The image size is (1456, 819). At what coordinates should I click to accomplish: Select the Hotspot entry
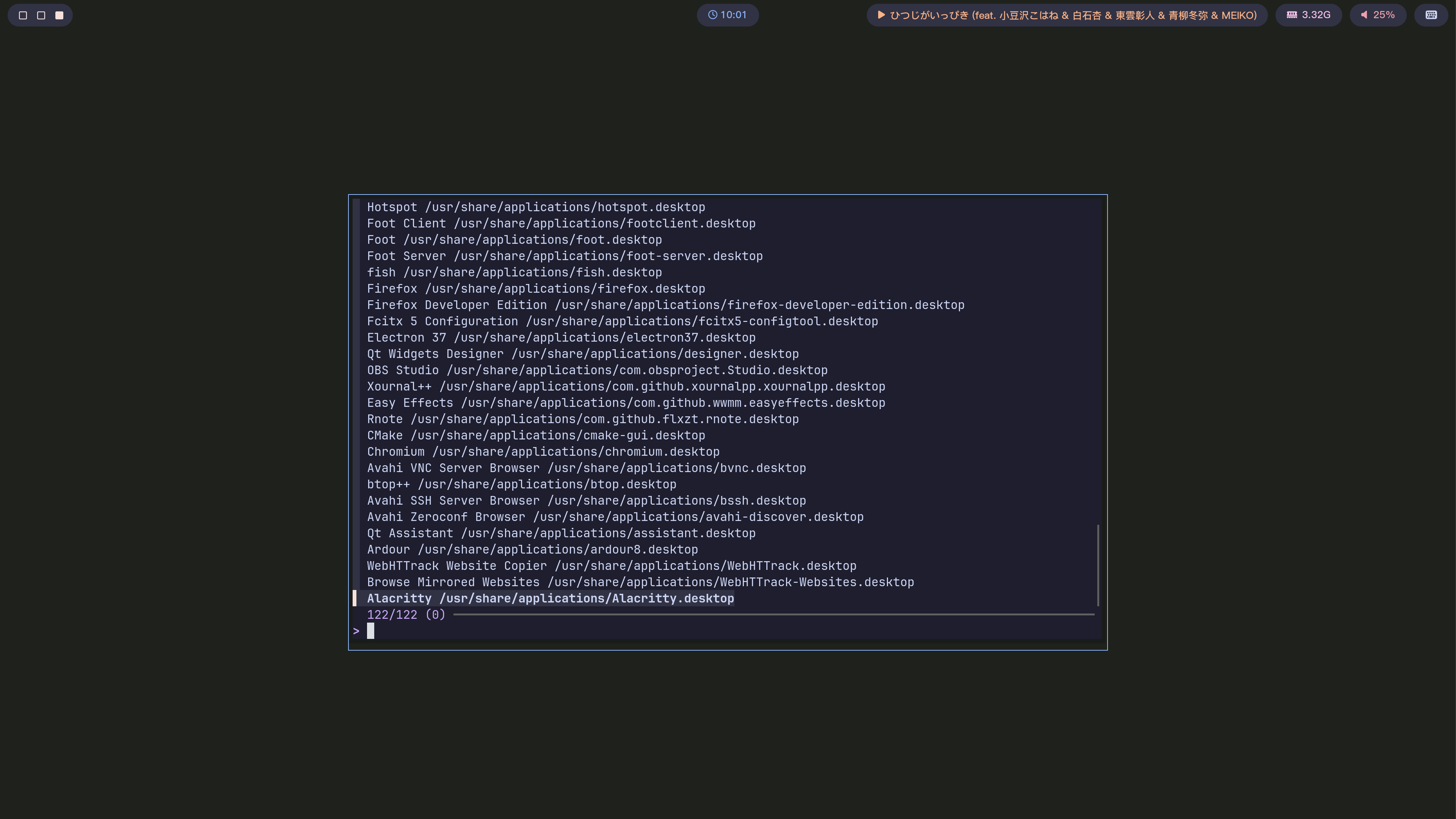[x=536, y=207]
